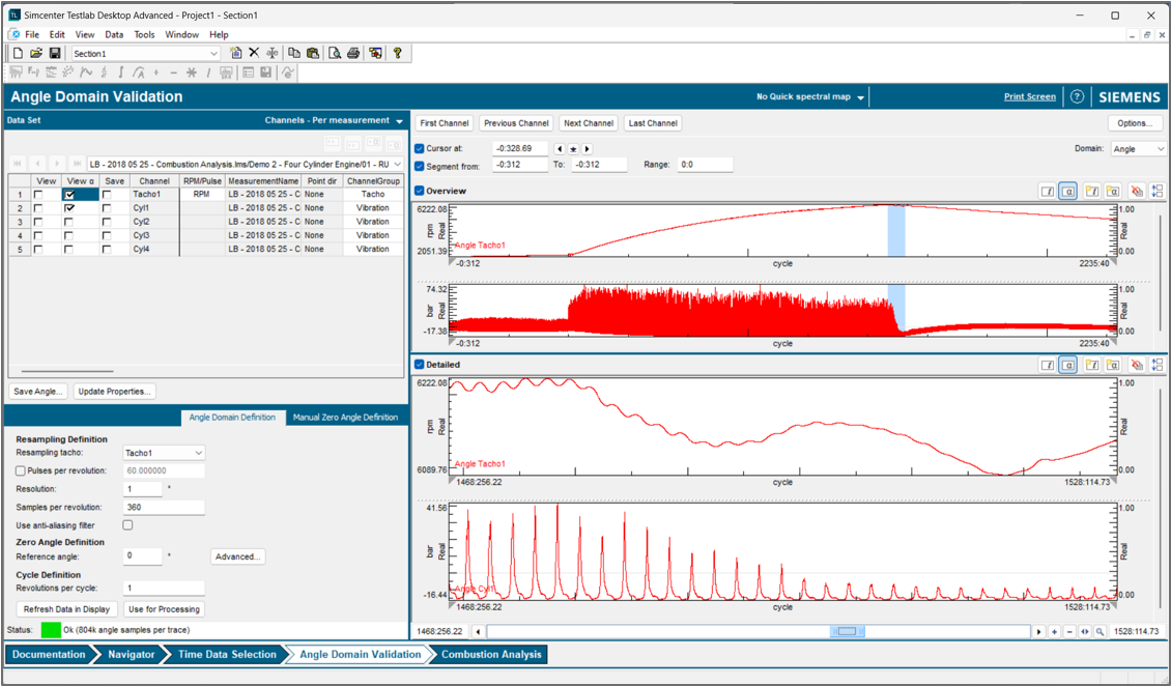Click the pinned time display icon in Detailed toolbar
This screenshot has width=1172, height=686.
coord(1092,365)
